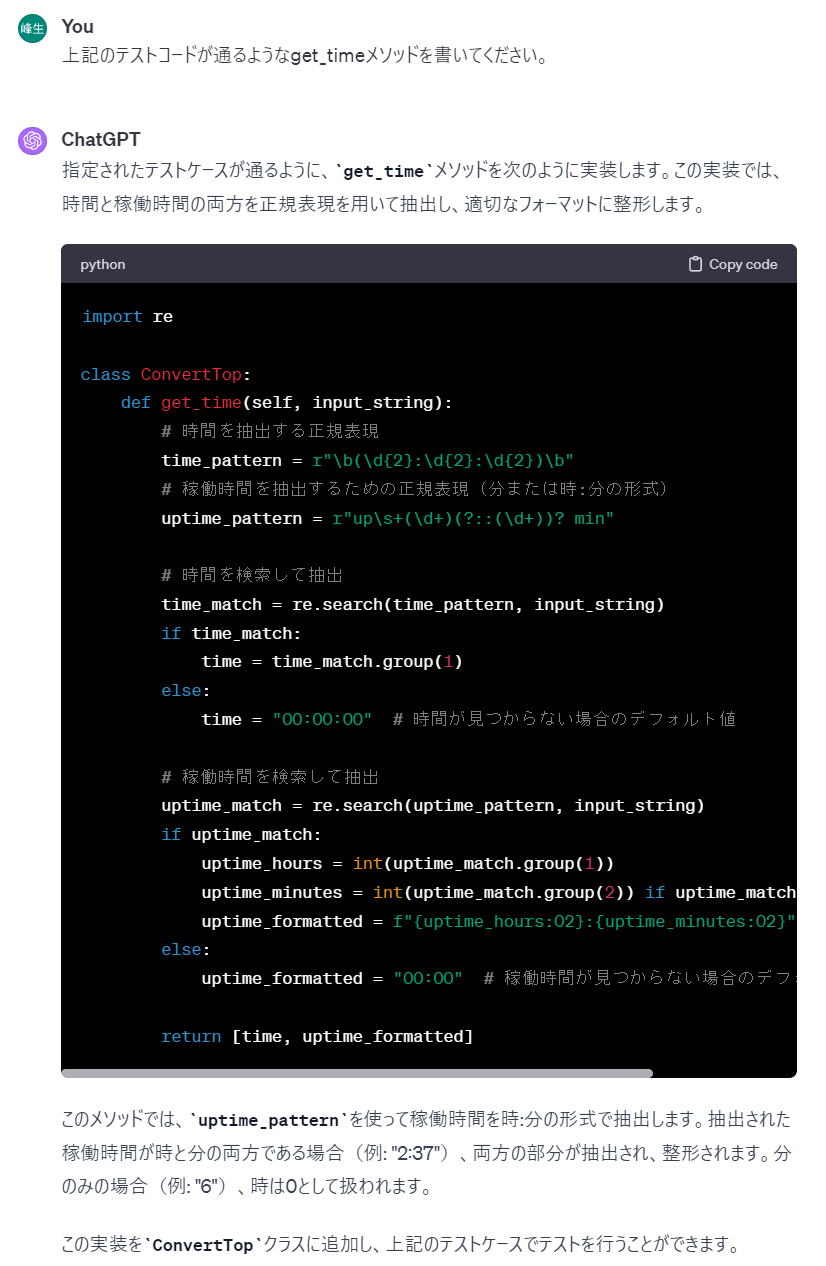Click the 'if time_match:' line
The width and height of the screenshot is (826, 1266).
tap(231, 633)
